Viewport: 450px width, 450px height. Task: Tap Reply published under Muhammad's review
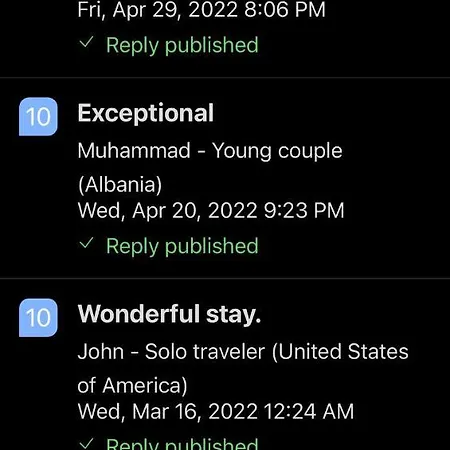(x=182, y=246)
